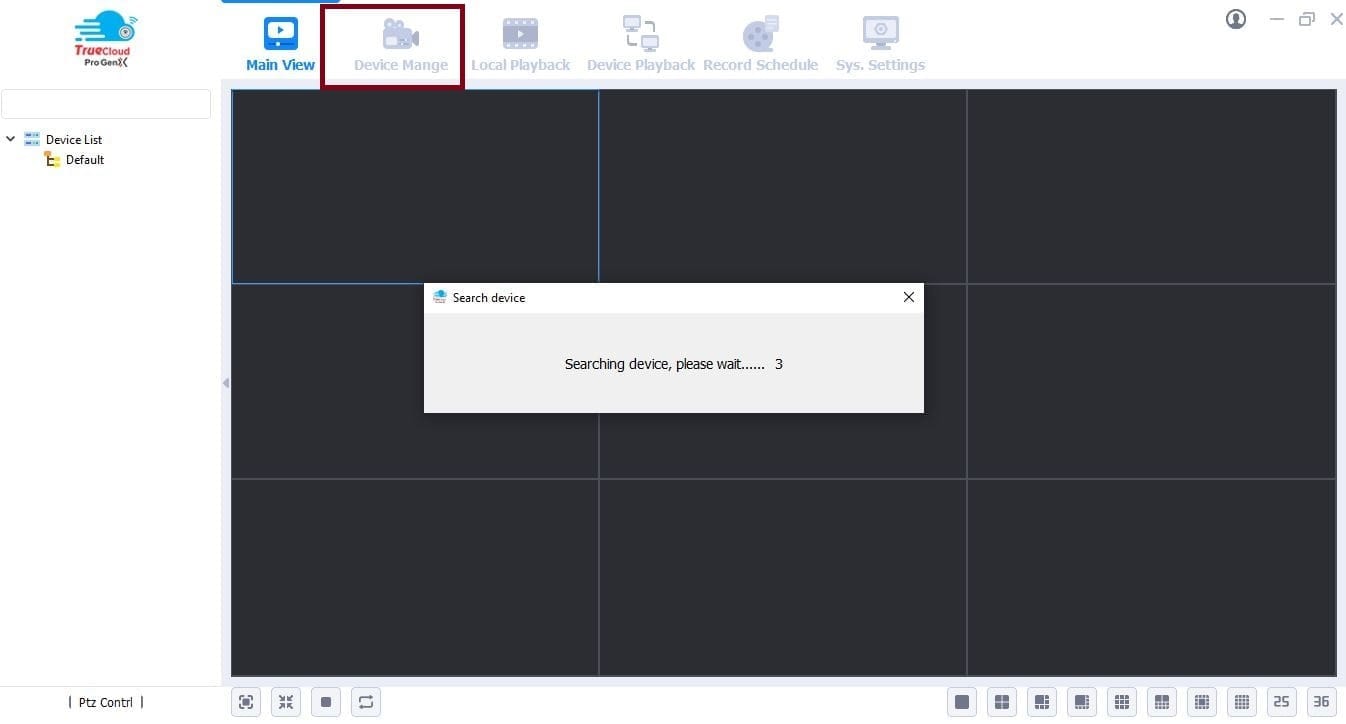
Task: Enable the loop tour cycle icon
Action: [366, 702]
